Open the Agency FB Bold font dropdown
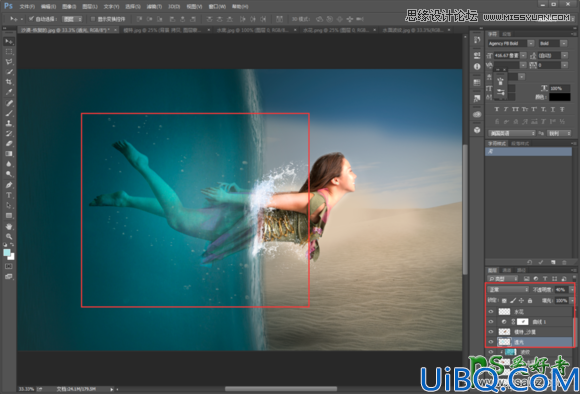 click(531, 43)
